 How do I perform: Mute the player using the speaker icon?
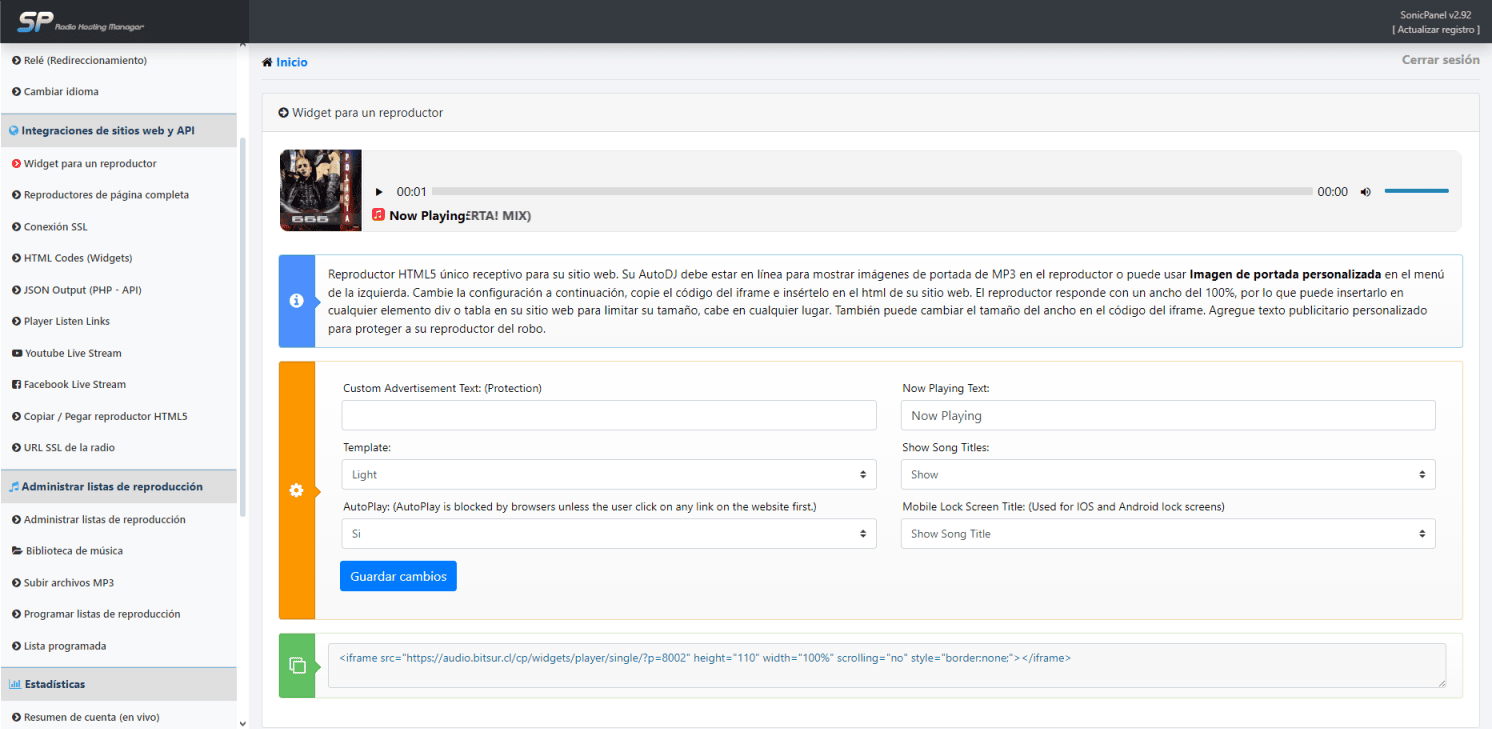[x=1365, y=192]
